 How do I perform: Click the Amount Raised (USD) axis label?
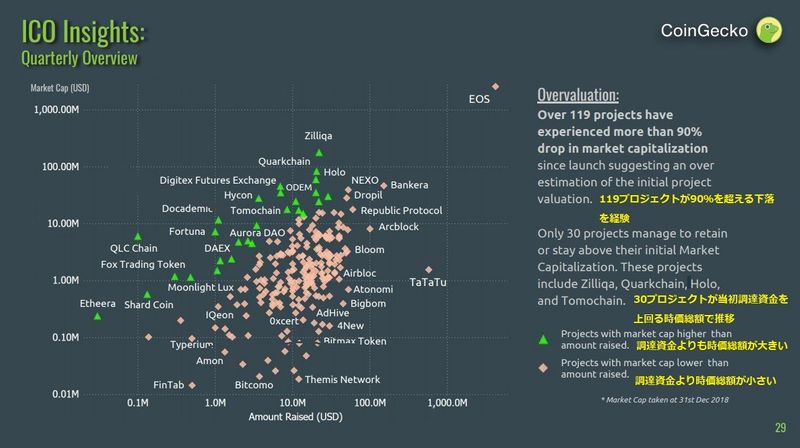(x=289, y=416)
